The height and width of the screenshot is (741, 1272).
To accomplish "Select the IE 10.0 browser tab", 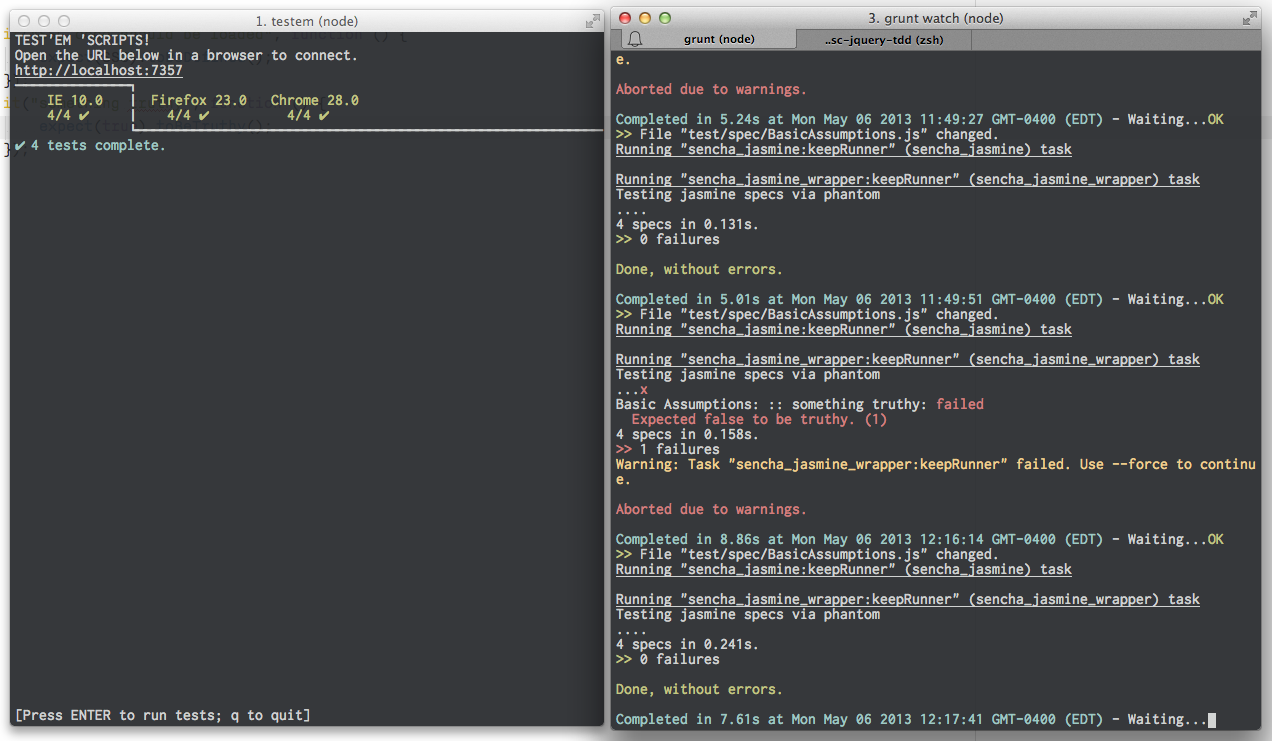I will tap(74, 101).
